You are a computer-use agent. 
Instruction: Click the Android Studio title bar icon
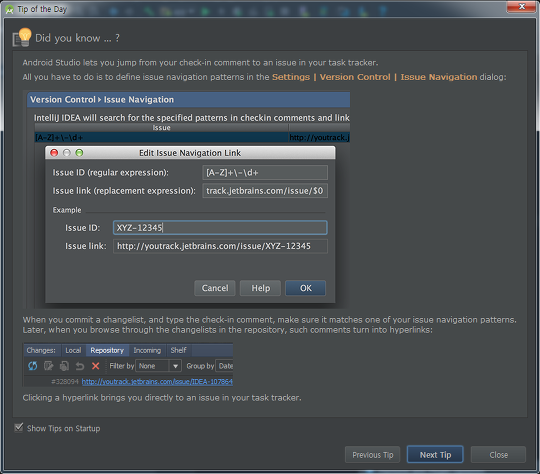[x=9, y=9]
